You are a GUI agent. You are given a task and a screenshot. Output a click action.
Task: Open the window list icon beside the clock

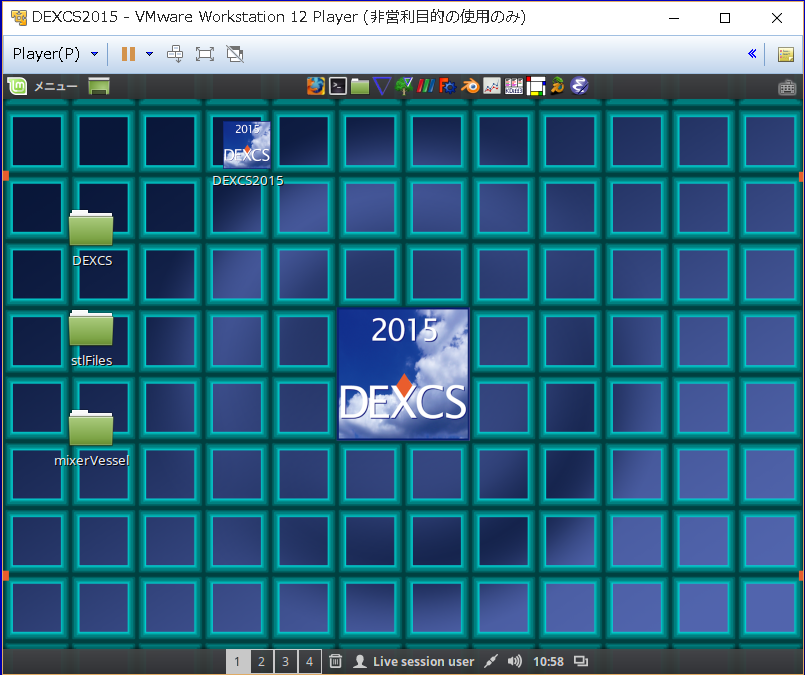tap(581, 661)
